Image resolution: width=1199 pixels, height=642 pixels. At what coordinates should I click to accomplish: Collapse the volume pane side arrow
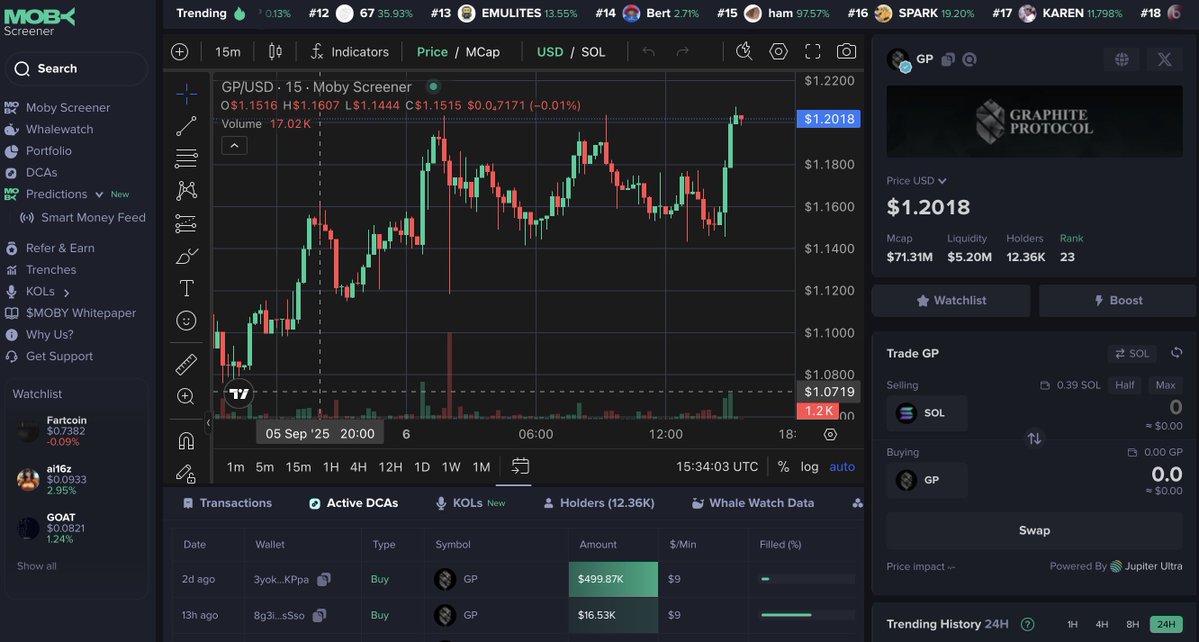[x=208, y=422]
